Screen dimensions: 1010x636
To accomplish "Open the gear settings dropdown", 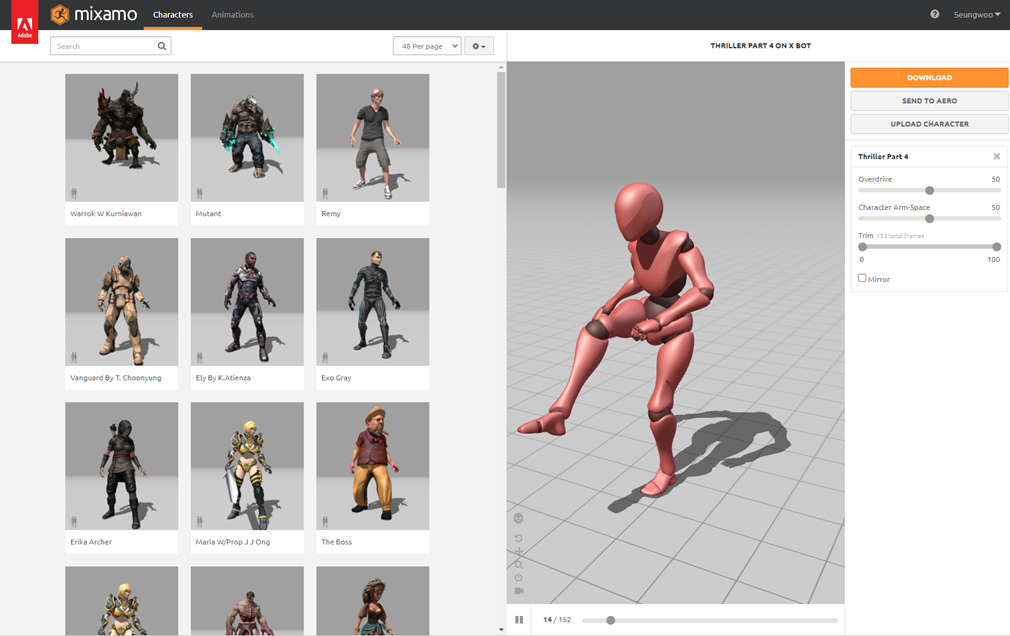I will 479,46.
